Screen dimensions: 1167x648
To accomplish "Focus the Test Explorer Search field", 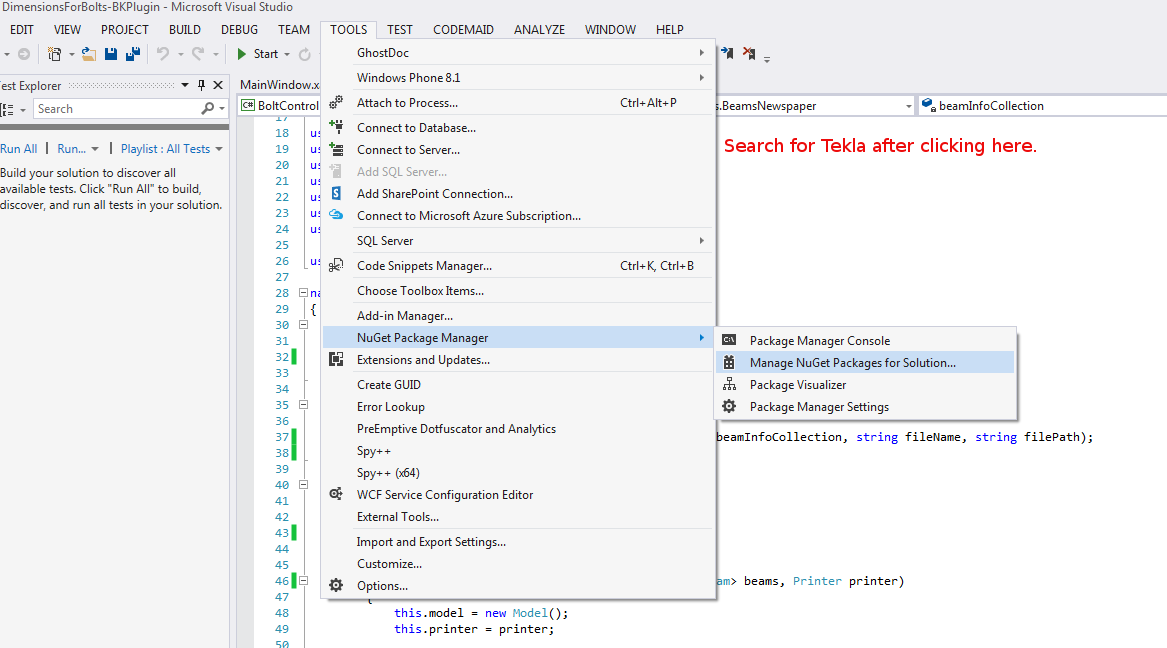I will (118, 109).
